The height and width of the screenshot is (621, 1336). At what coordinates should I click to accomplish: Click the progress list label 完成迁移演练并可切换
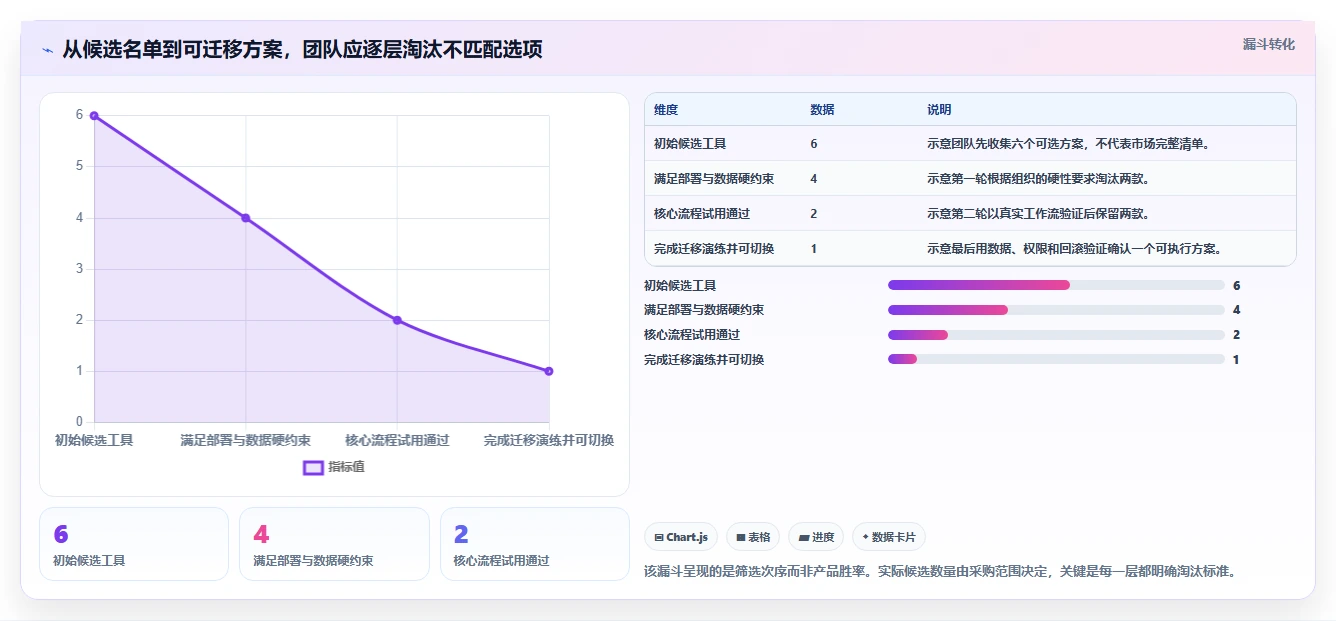[704, 359]
